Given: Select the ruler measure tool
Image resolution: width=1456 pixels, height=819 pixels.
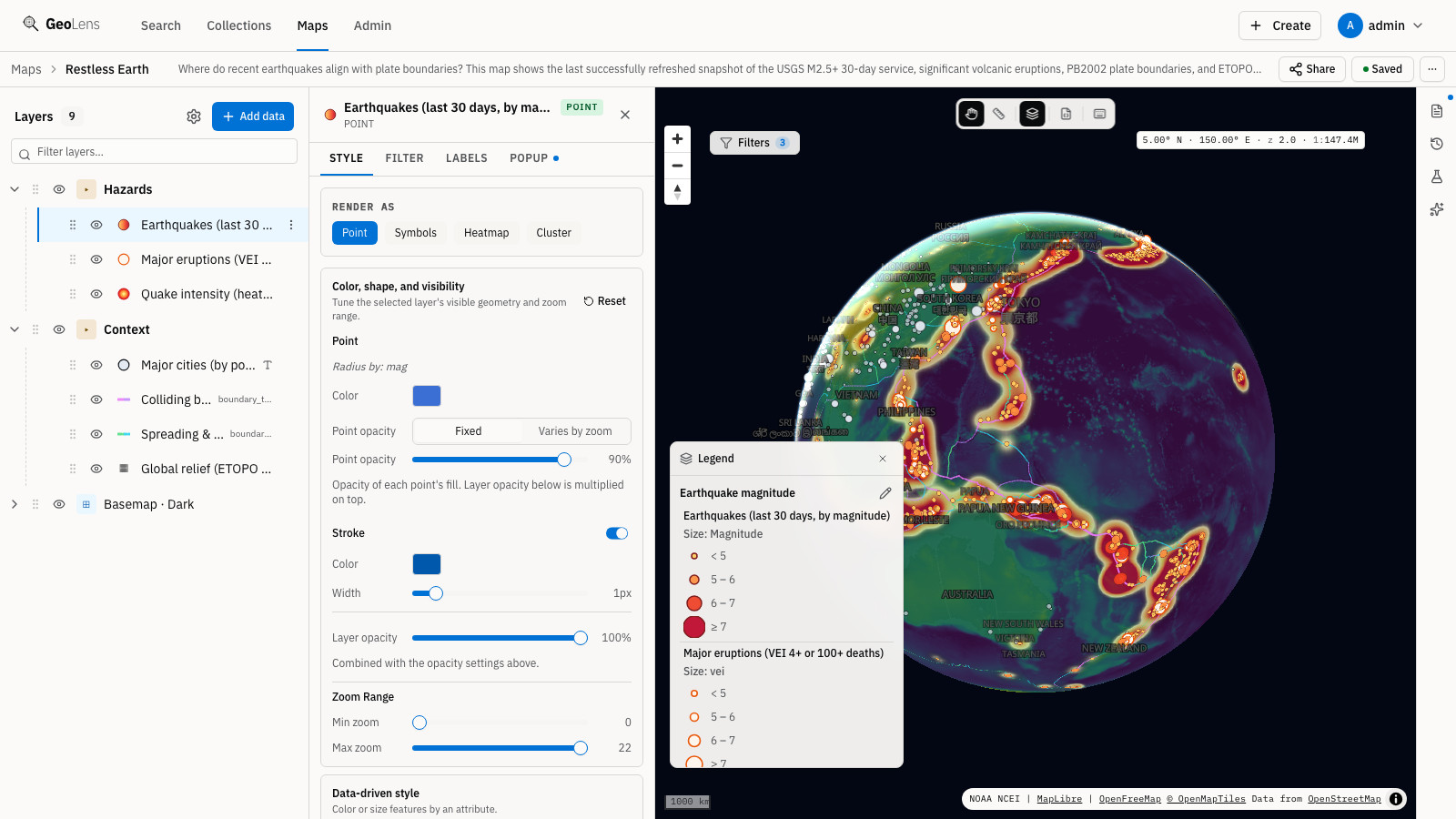Looking at the screenshot, I should pos(999,114).
